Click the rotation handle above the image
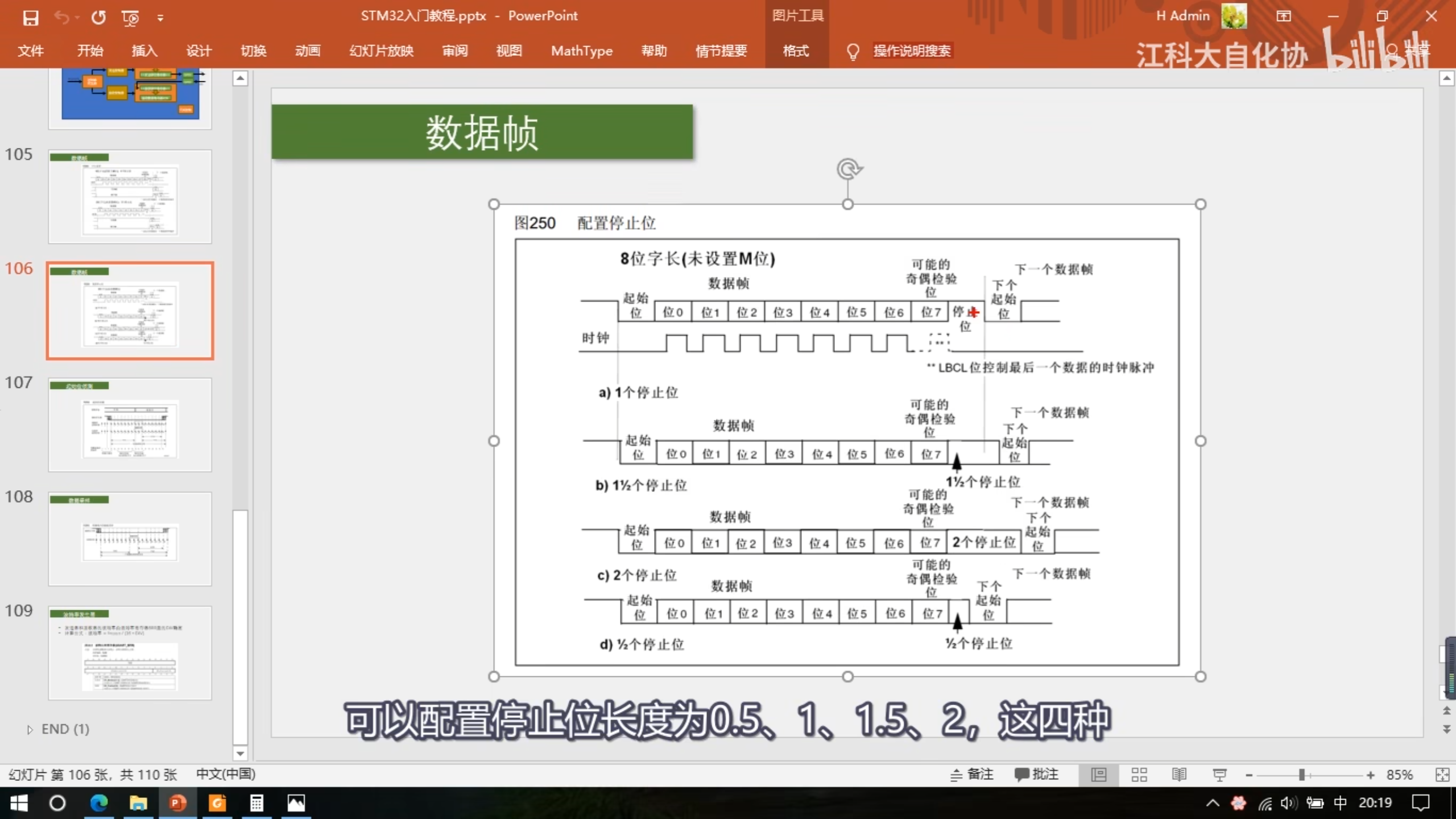This screenshot has height=819, width=1456. point(848,169)
